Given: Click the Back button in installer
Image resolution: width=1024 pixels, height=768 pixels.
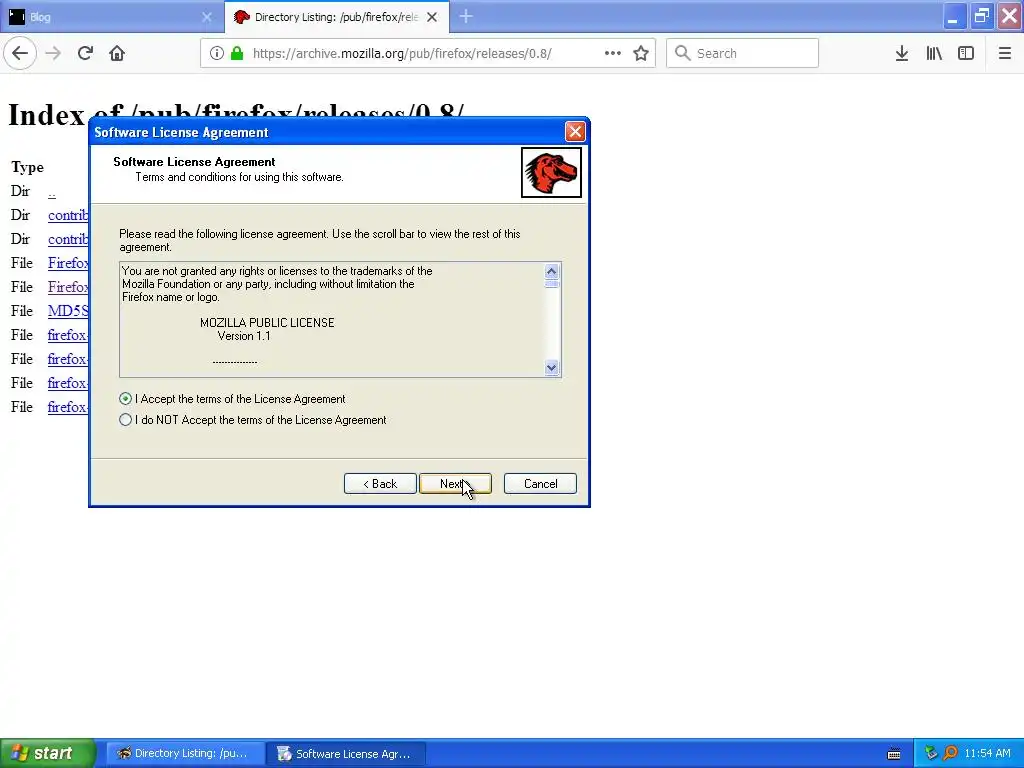Looking at the screenshot, I should coord(380,484).
